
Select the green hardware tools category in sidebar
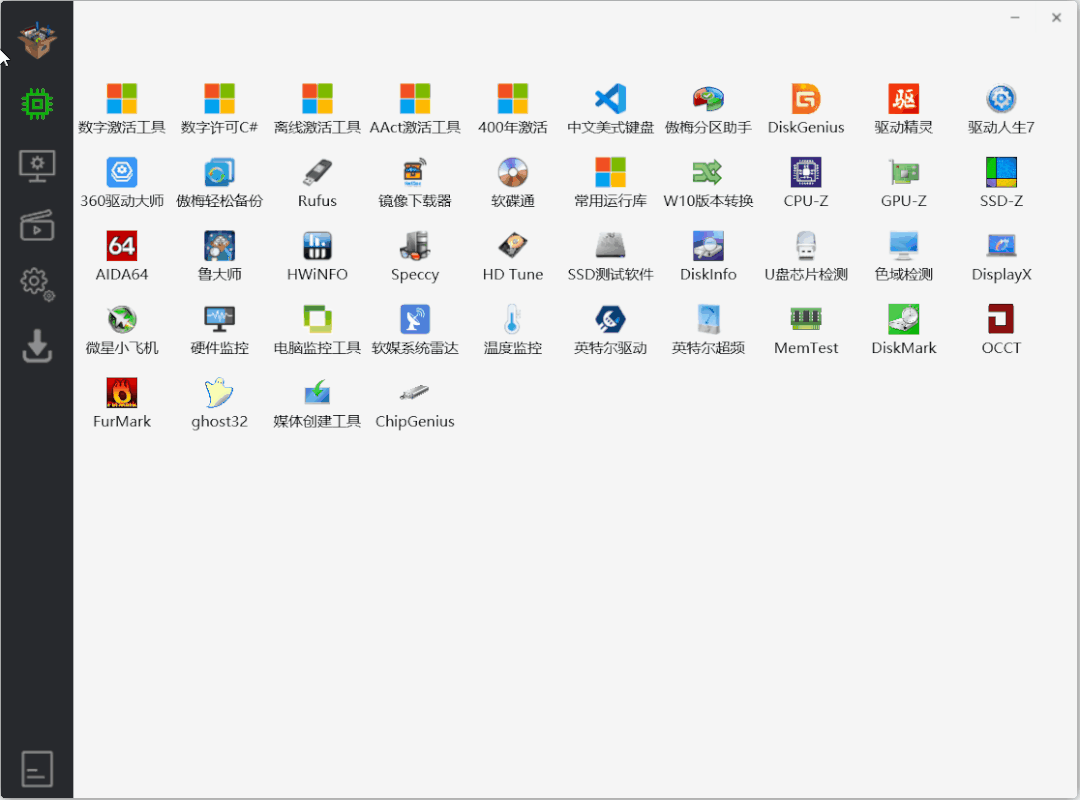[37, 103]
